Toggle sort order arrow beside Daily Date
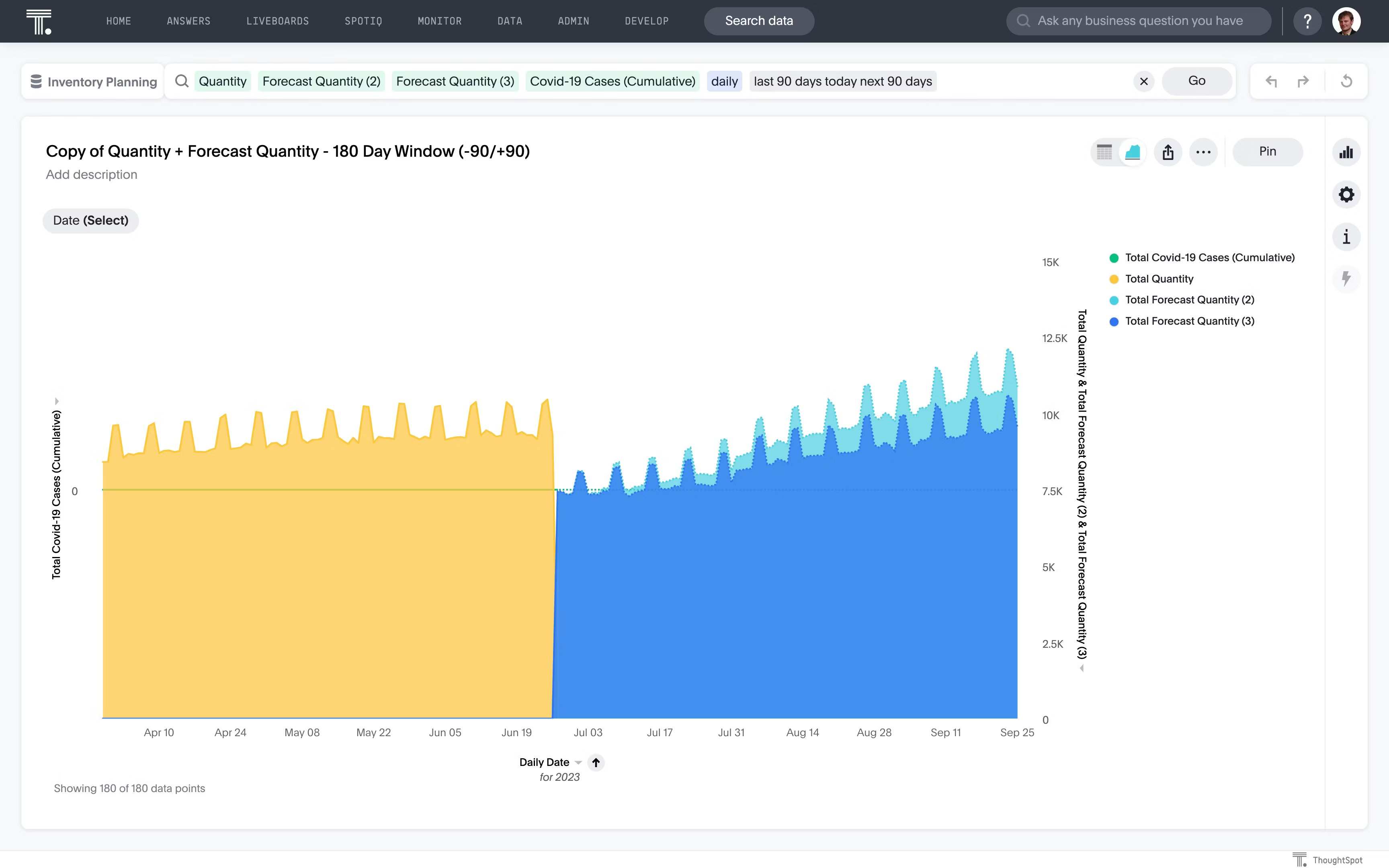The height and width of the screenshot is (868, 1389). pos(596,762)
